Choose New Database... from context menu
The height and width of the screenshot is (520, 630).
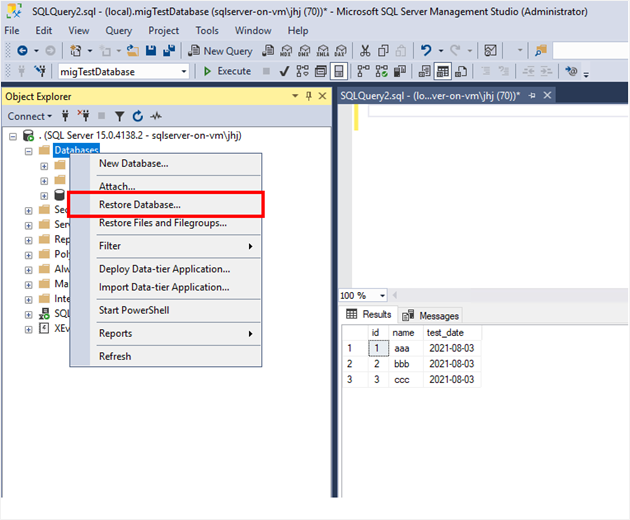166,164
